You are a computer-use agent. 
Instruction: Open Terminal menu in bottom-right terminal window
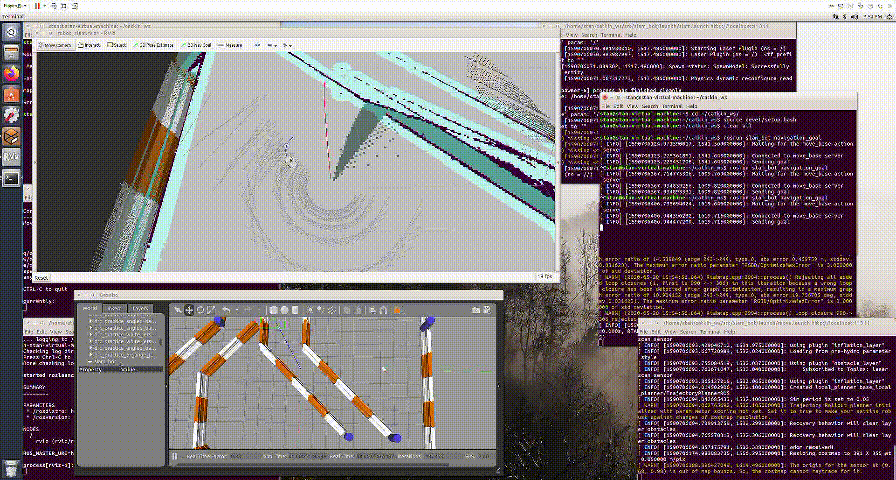coord(710,332)
